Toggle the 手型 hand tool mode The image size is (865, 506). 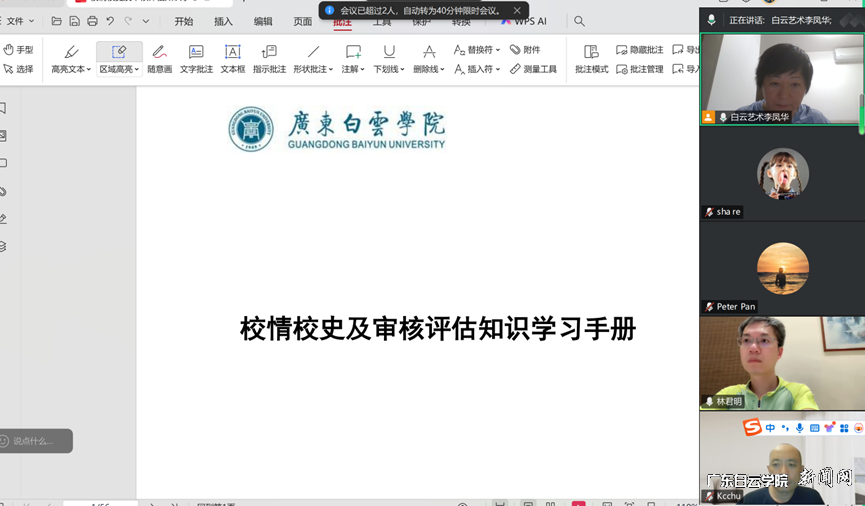[18, 49]
